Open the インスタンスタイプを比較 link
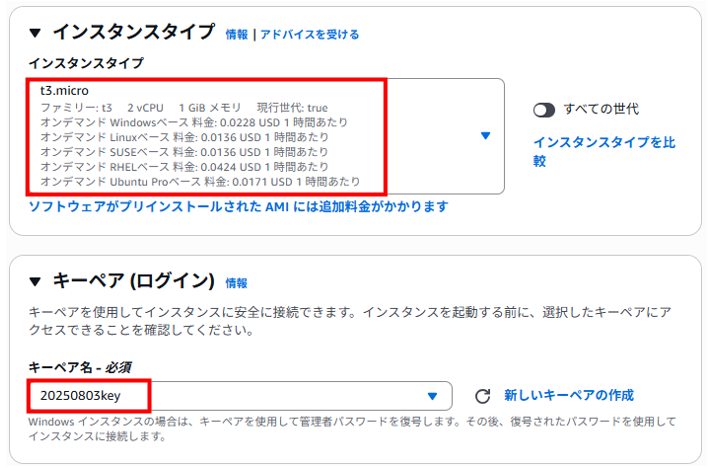714x468 pixels. click(604, 152)
